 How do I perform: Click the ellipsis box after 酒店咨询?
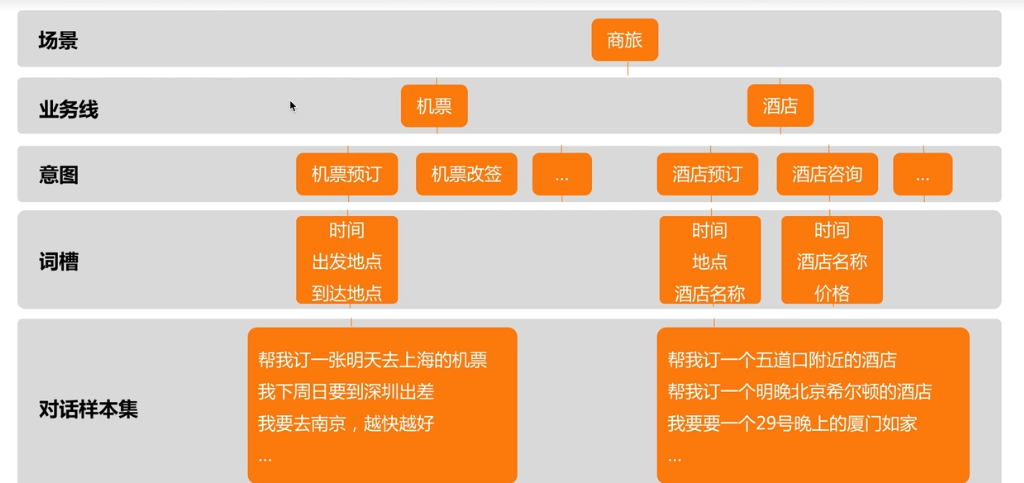click(x=923, y=174)
